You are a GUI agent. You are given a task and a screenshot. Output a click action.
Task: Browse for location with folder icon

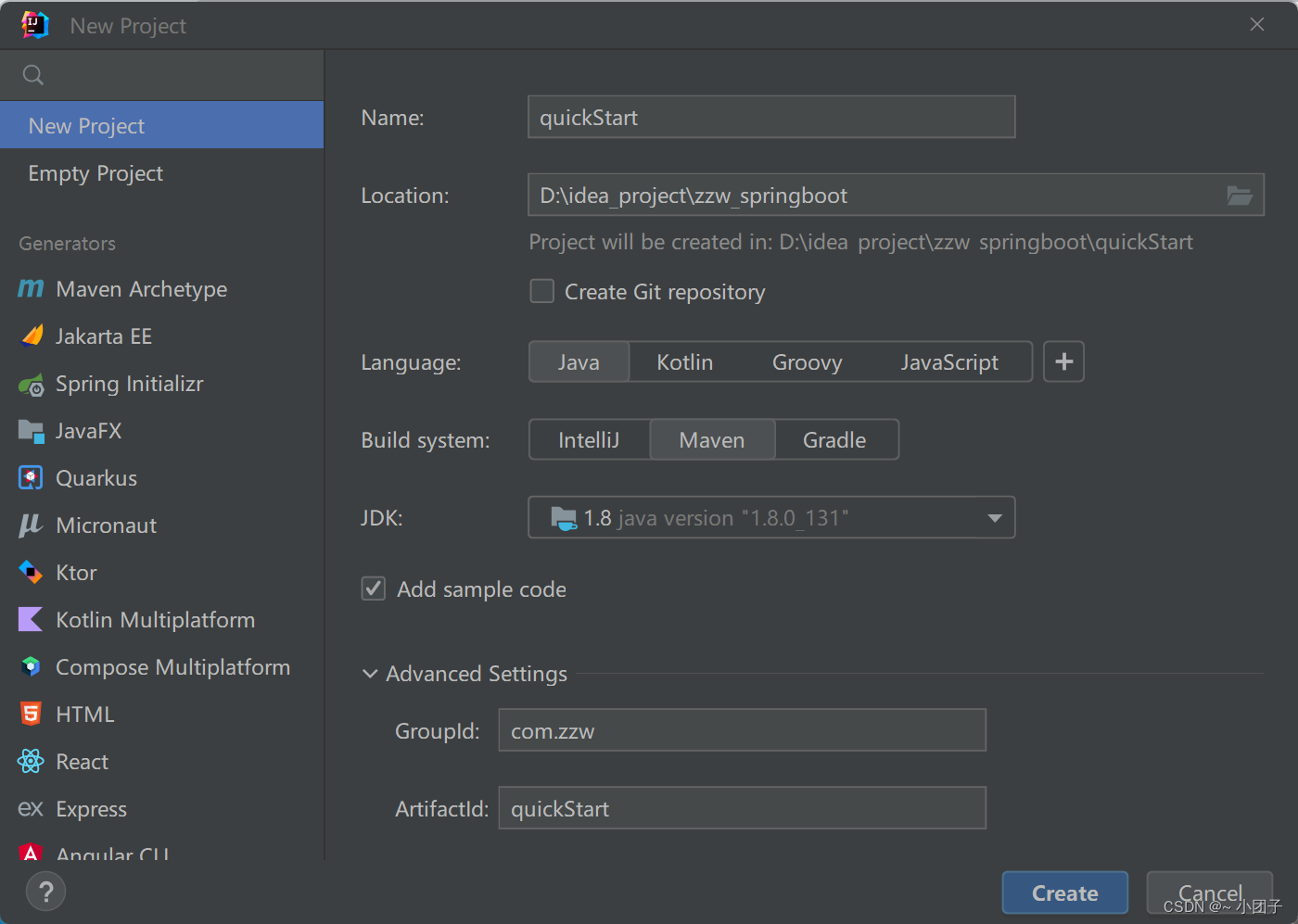1240,196
